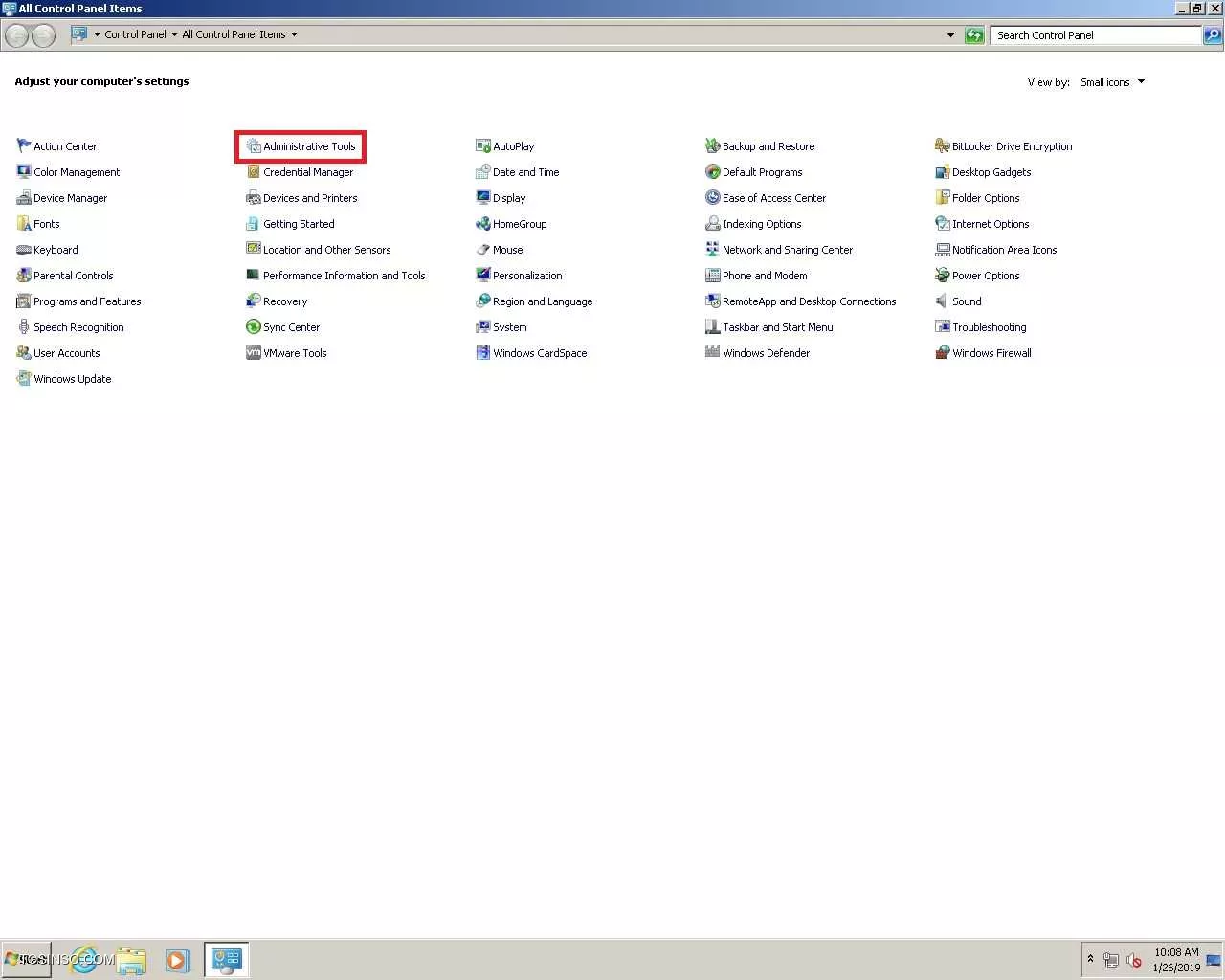Open Location and Other Sensors link
The width and height of the screenshot is (1225, 980).
[x=327, y=250]
